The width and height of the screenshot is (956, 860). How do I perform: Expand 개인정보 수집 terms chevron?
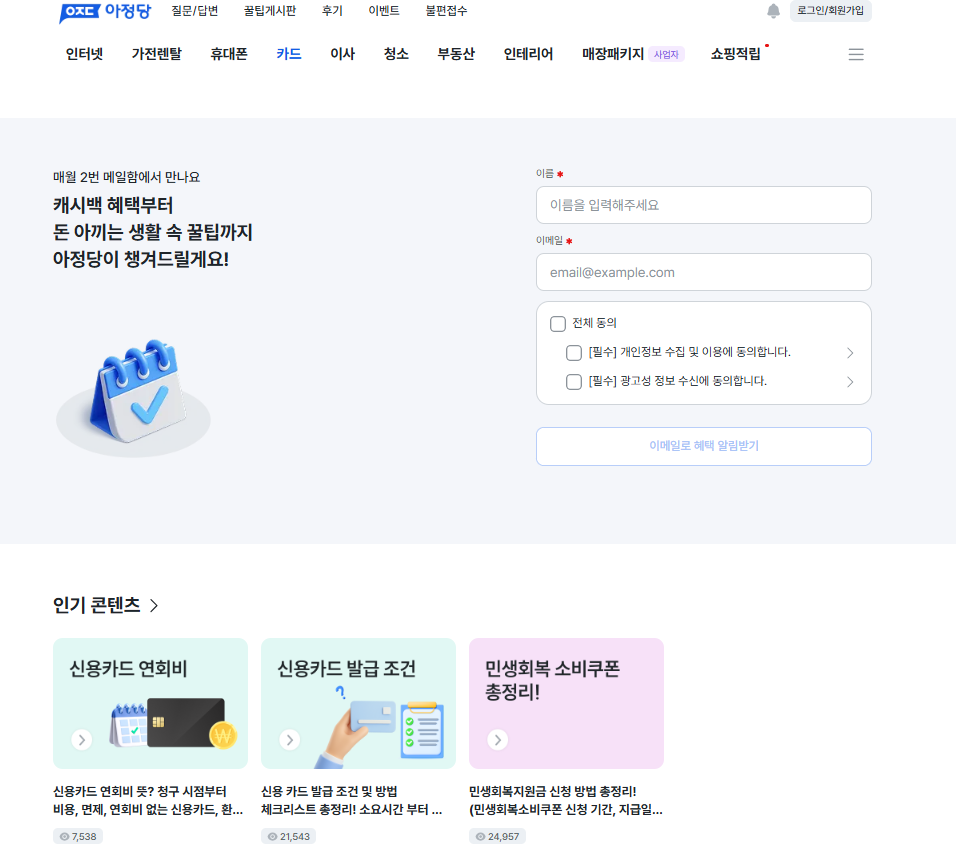pos(850,353)
